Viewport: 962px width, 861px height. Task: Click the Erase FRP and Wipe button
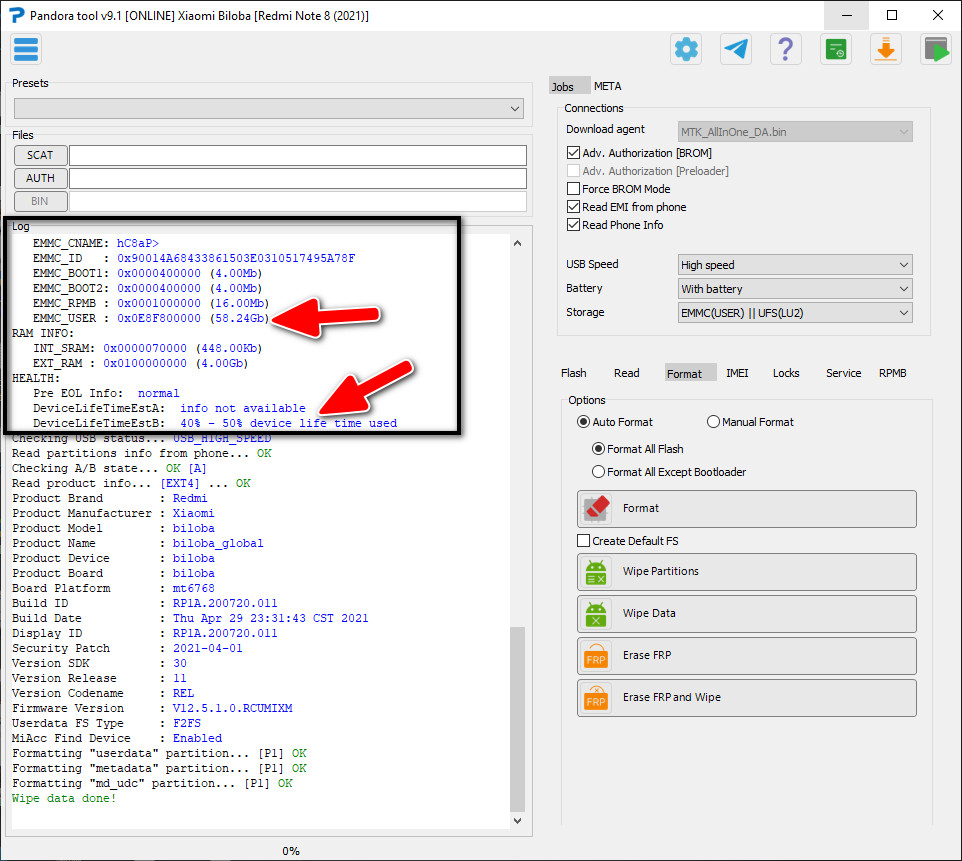point(747,698)
